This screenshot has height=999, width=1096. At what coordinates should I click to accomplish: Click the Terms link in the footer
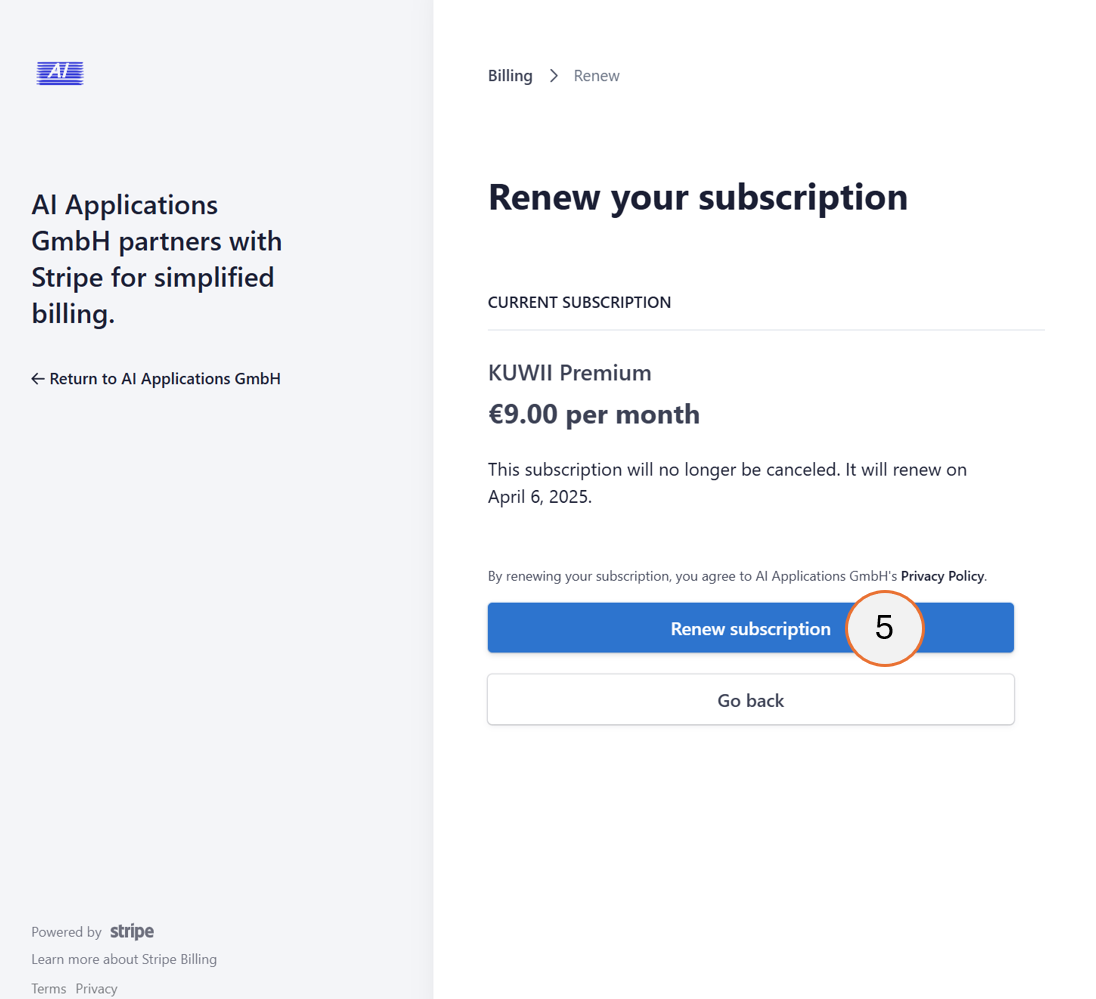pyautogui.click(x=48, y=988)
